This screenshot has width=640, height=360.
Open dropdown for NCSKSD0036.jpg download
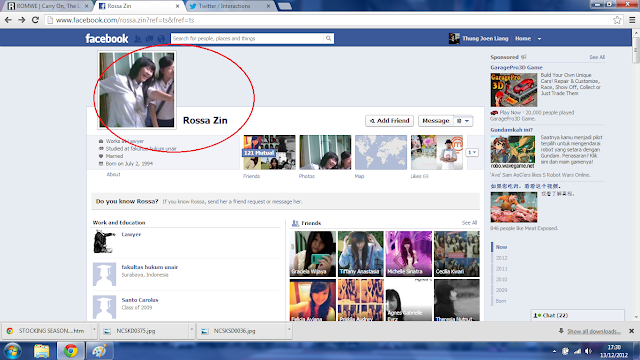[x=289, y=329]
